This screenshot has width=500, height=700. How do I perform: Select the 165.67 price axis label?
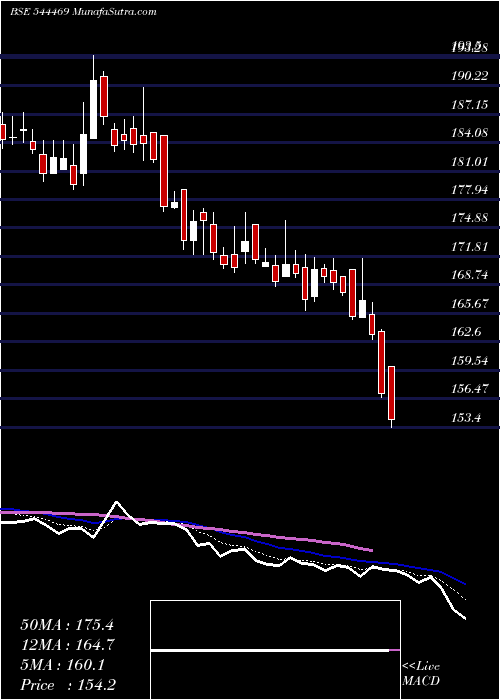[469, 304]
